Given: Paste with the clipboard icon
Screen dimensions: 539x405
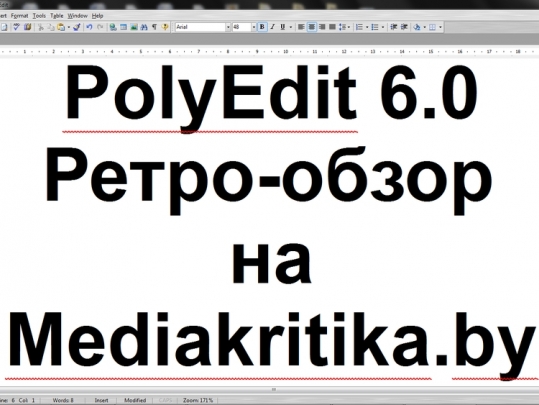Looking at the screenshot, I should point(61,27).
